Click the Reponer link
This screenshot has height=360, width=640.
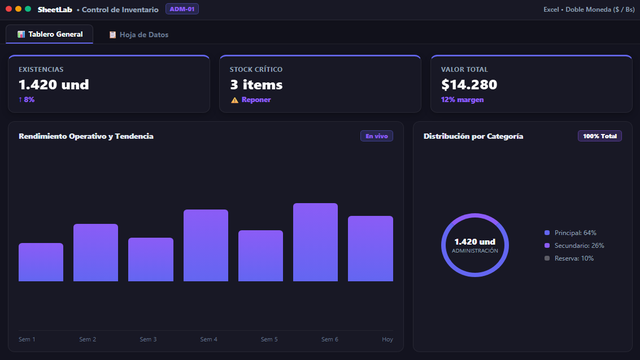click(x=256, y=100)
